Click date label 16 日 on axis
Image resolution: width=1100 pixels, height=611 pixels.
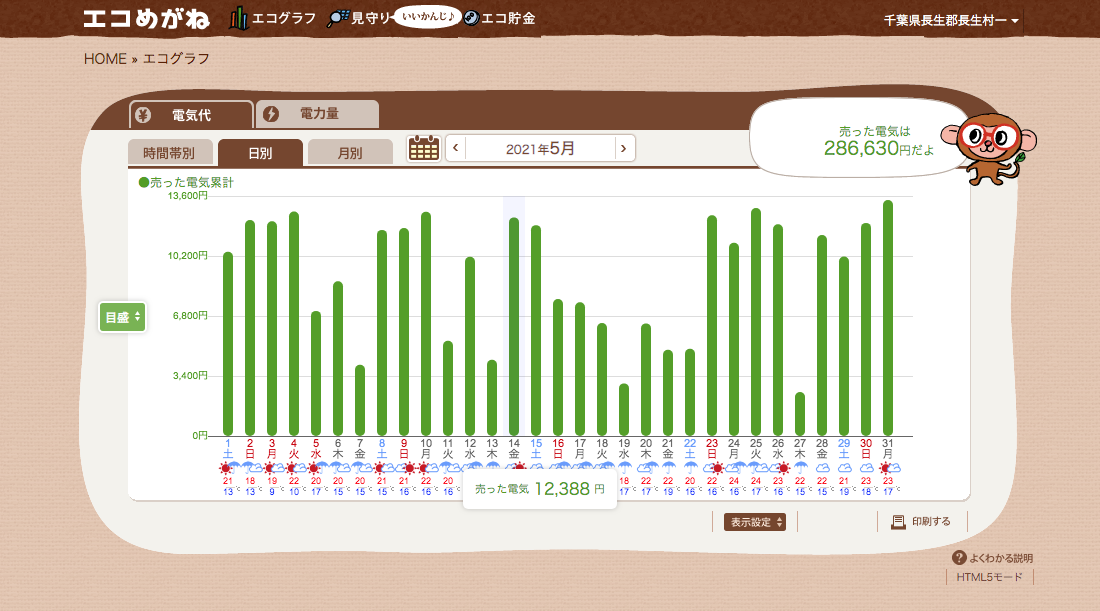click(x=558, y=449)
